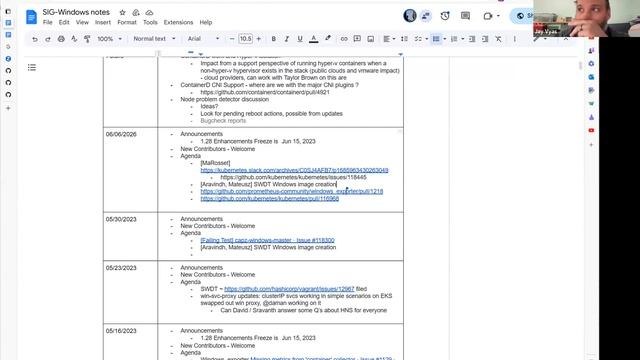This screenshot has width=640, height=360.
Task: Decrease the font size
Action: [x=232, y=39]
